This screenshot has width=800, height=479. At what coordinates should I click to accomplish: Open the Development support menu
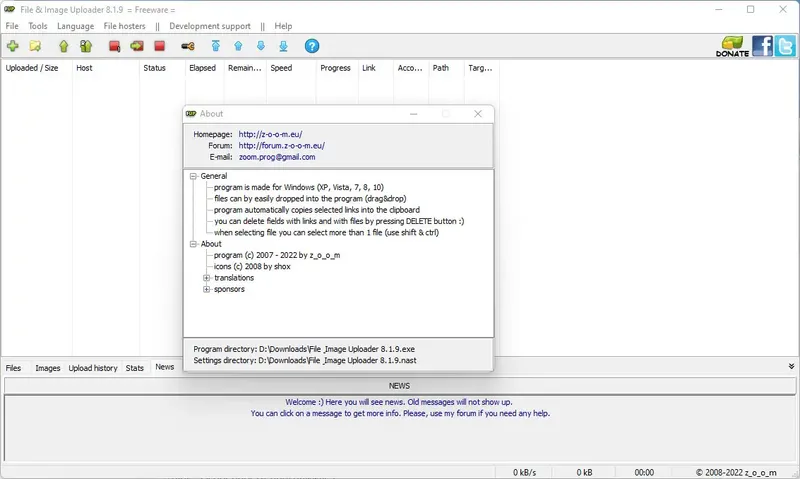coord(210,26)
